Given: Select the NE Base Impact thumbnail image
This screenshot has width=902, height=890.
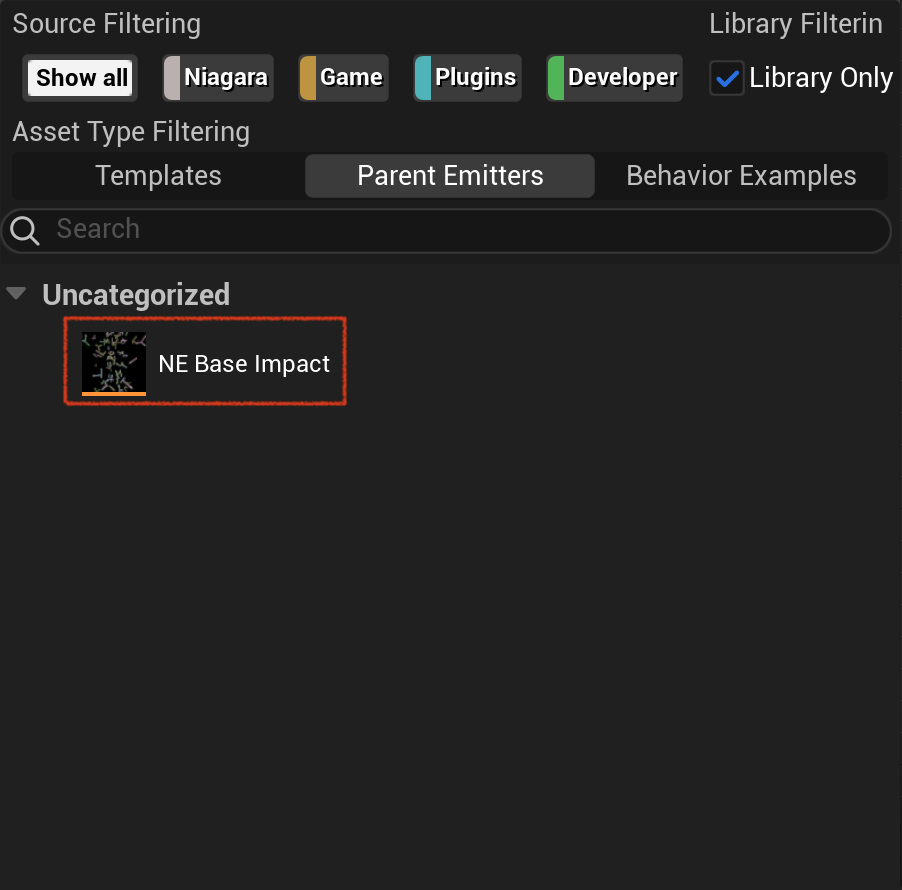Looking at the screenshot, I should [x=114, y=364].
